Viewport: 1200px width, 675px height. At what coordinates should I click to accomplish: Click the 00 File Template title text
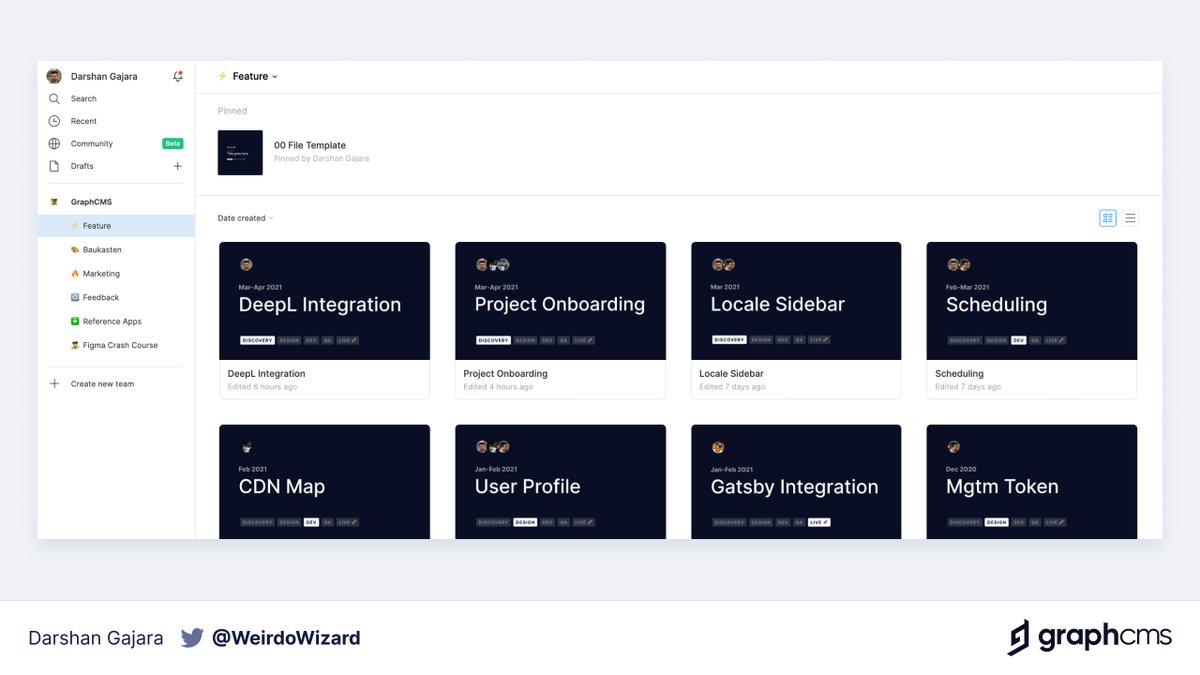[310, 146]
